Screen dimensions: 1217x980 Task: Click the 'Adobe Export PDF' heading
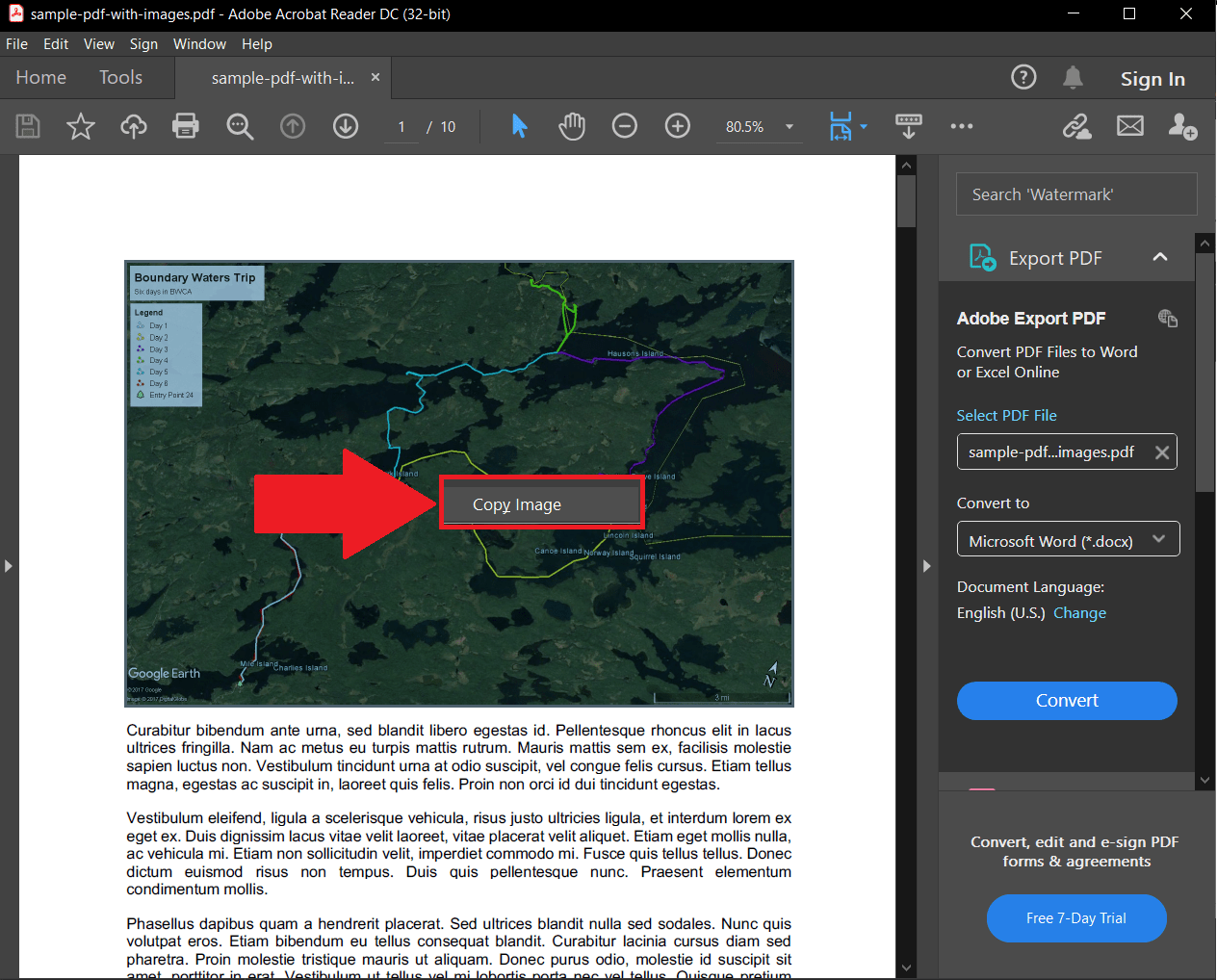tap(1031, 319)
